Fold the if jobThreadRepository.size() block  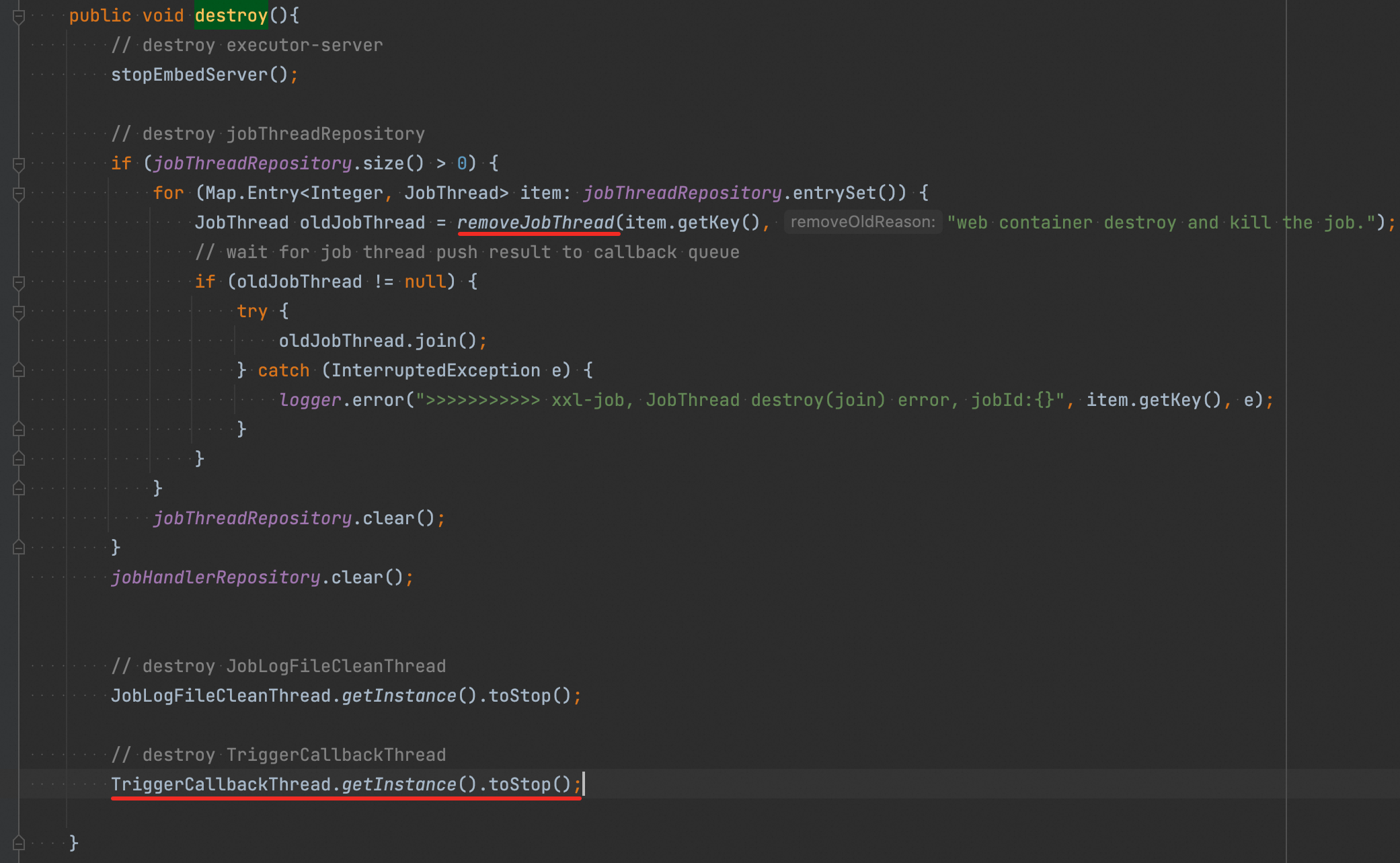tap(19, 164)
